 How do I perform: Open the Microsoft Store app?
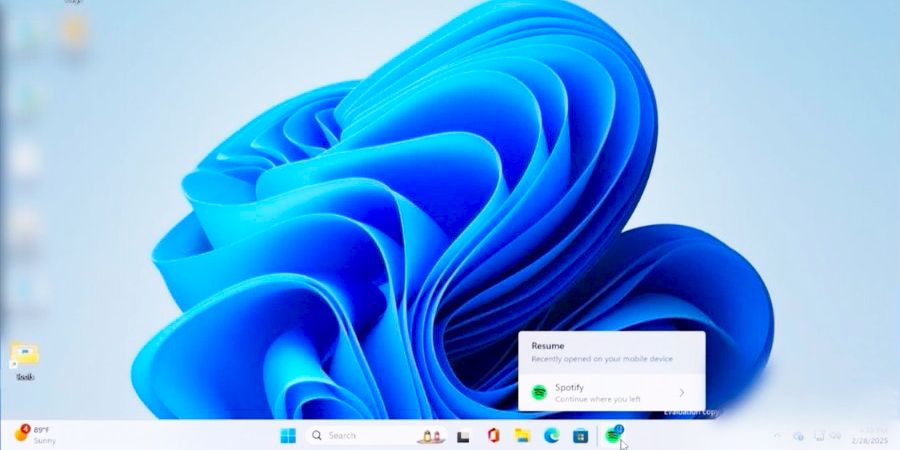tap(579, 436)
